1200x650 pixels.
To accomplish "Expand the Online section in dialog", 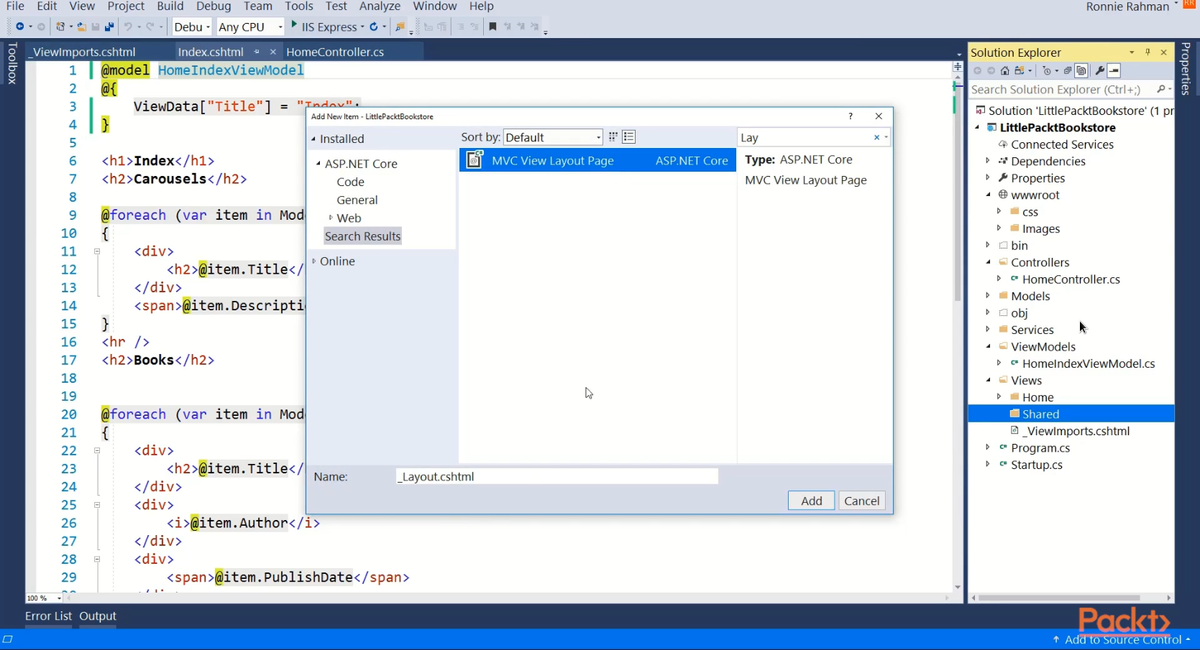I will [314, 261].
